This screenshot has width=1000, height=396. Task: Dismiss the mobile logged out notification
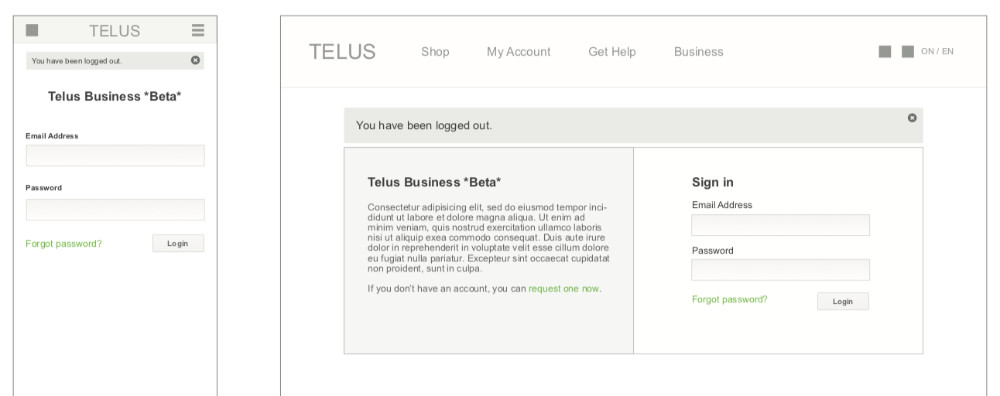point(195,60)
